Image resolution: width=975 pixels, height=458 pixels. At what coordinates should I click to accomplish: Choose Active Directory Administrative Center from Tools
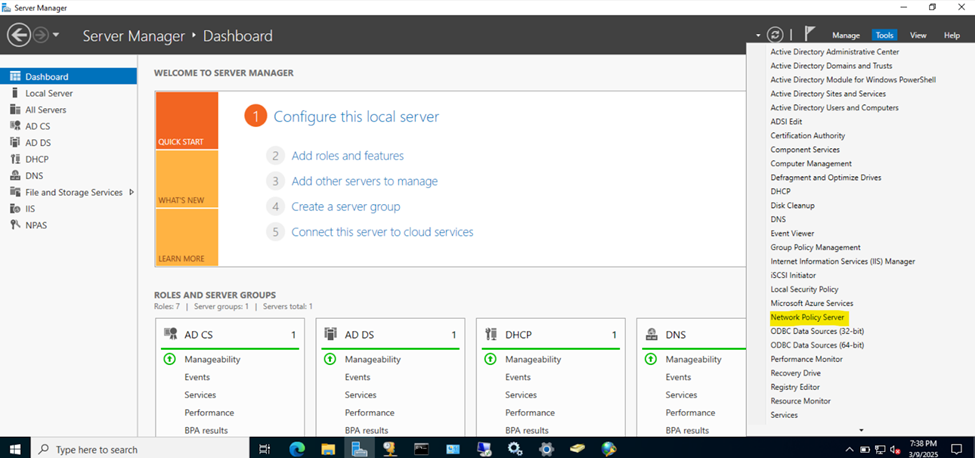tap(834, 52)
